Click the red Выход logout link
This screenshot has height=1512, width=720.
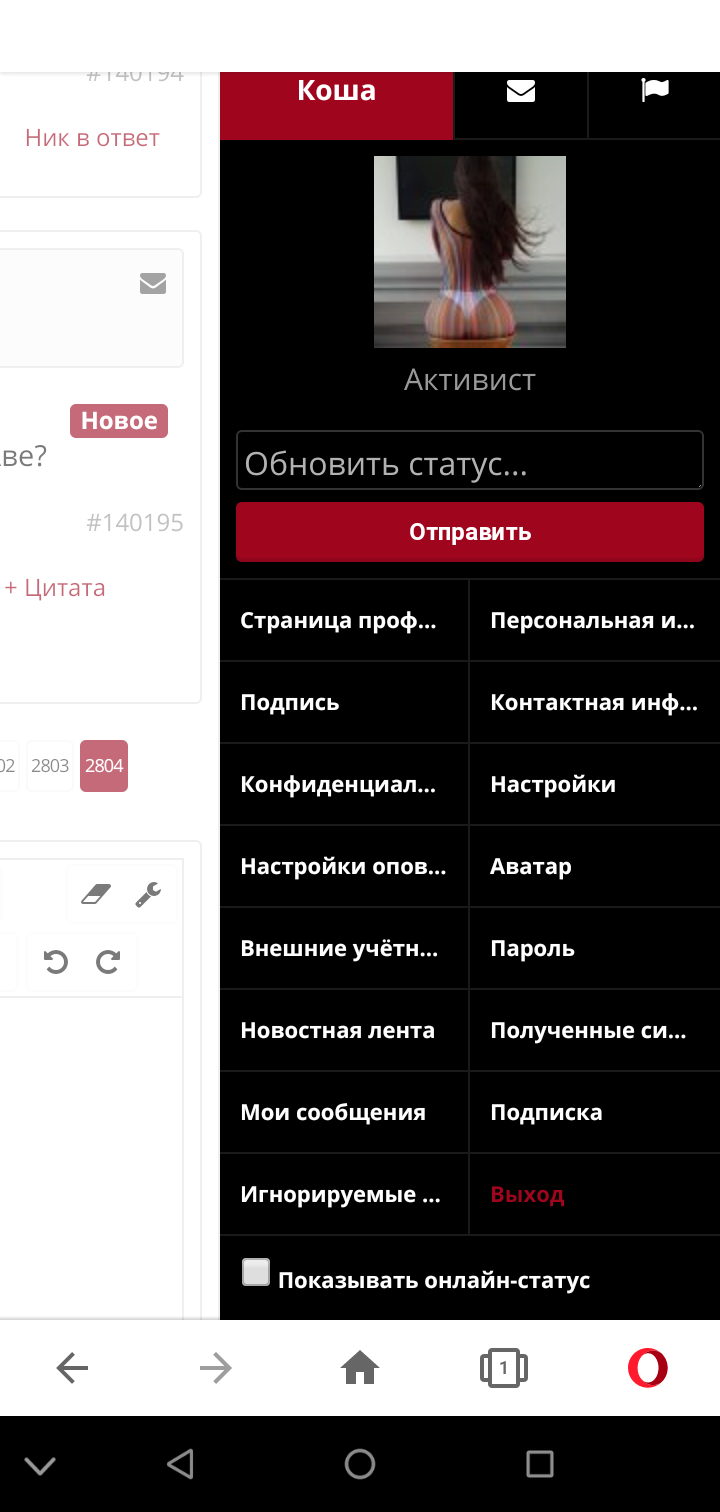pyautogui.click(x=527, y=1194)
